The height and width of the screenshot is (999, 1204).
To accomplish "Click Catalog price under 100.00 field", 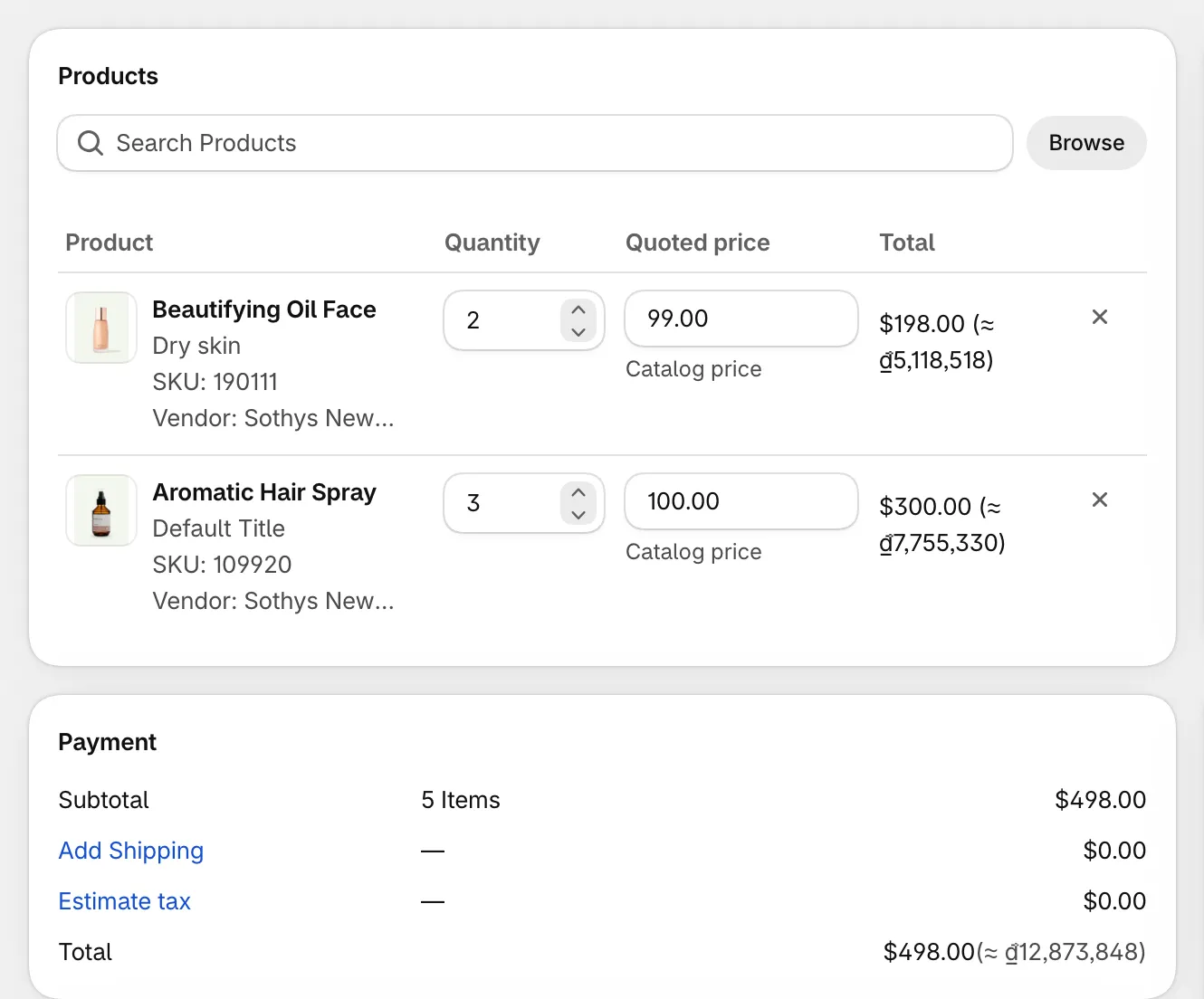I will 693,552.
